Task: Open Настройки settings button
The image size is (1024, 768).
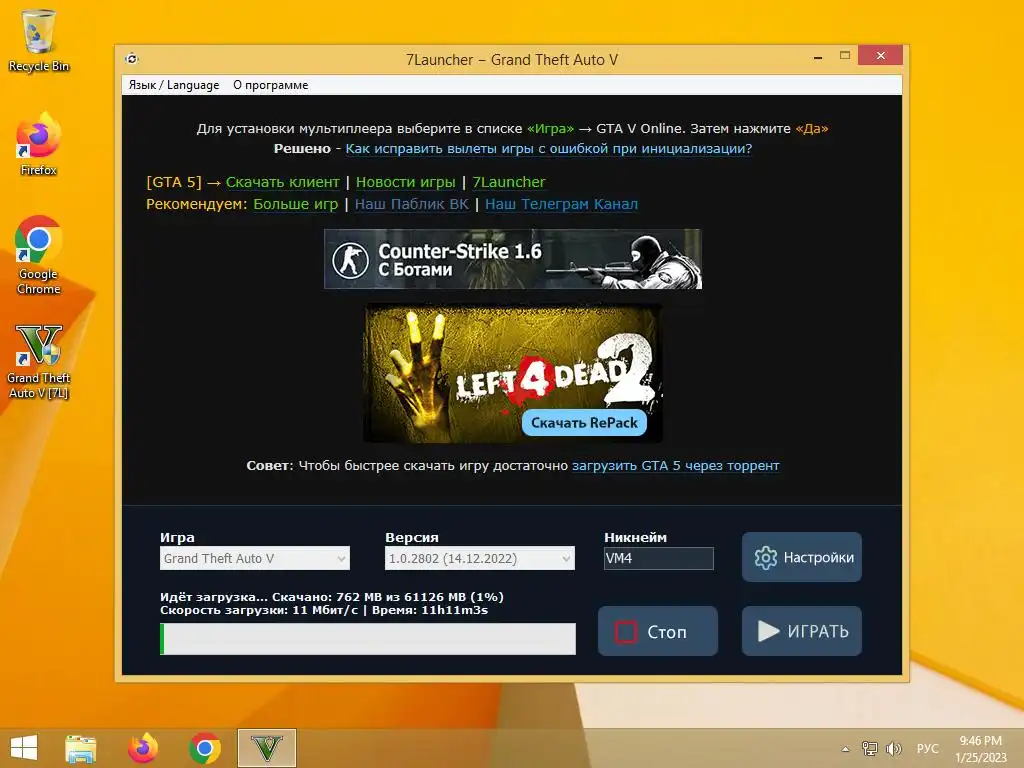Action: tap(801, 557)
